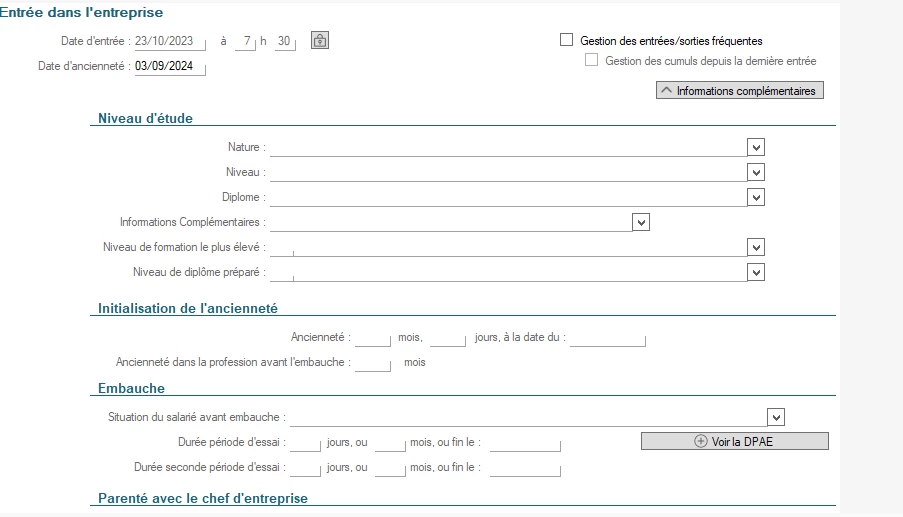
Task: Enable Gestion des entrées/sorties fréquentes checkbox
Action: pyautogui.click(x=567, y=40)
